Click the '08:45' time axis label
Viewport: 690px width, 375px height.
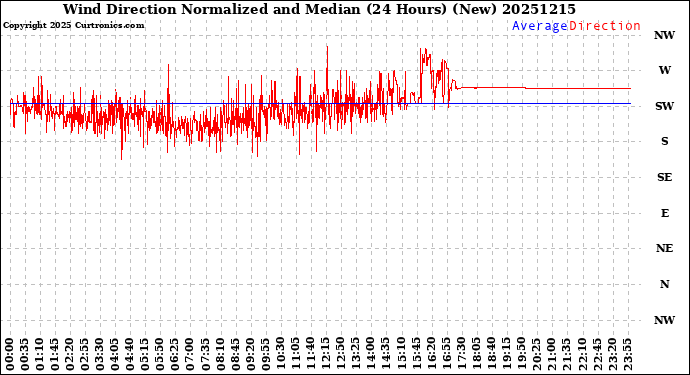click(235, 355)
